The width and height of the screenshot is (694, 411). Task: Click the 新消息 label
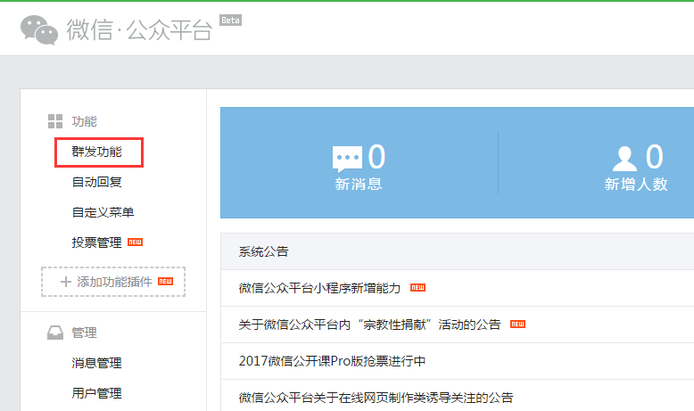[359, 184]
